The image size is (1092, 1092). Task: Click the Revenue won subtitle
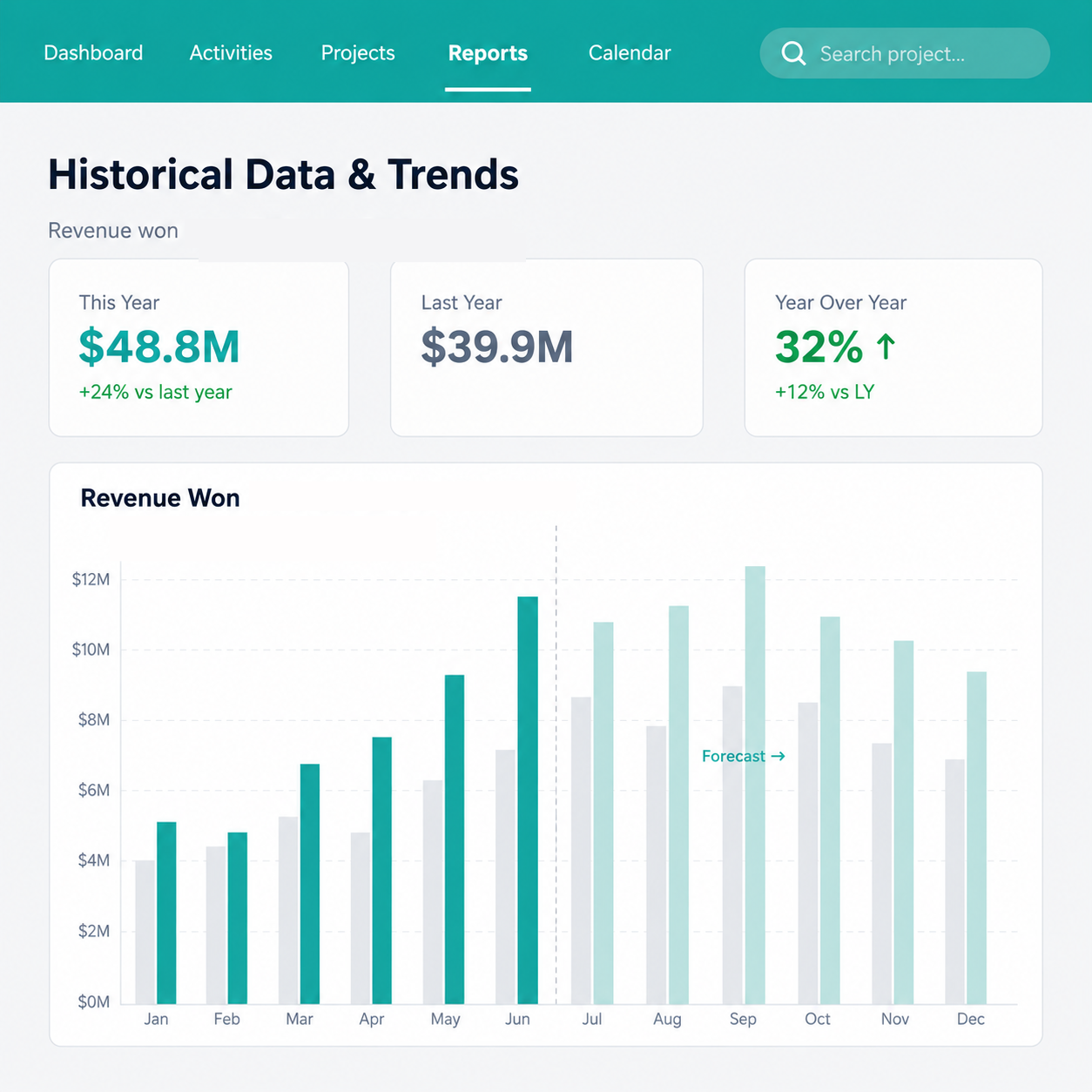click(x=113, y=231)
